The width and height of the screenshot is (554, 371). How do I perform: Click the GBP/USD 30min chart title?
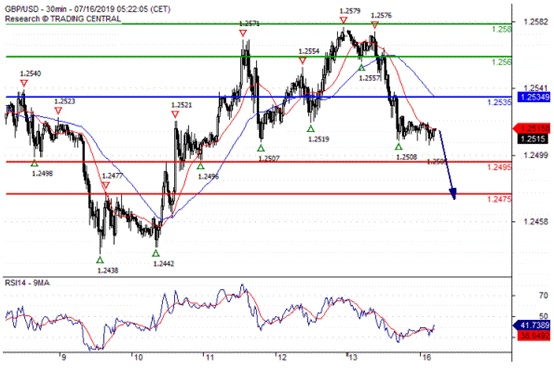[88, 9]
